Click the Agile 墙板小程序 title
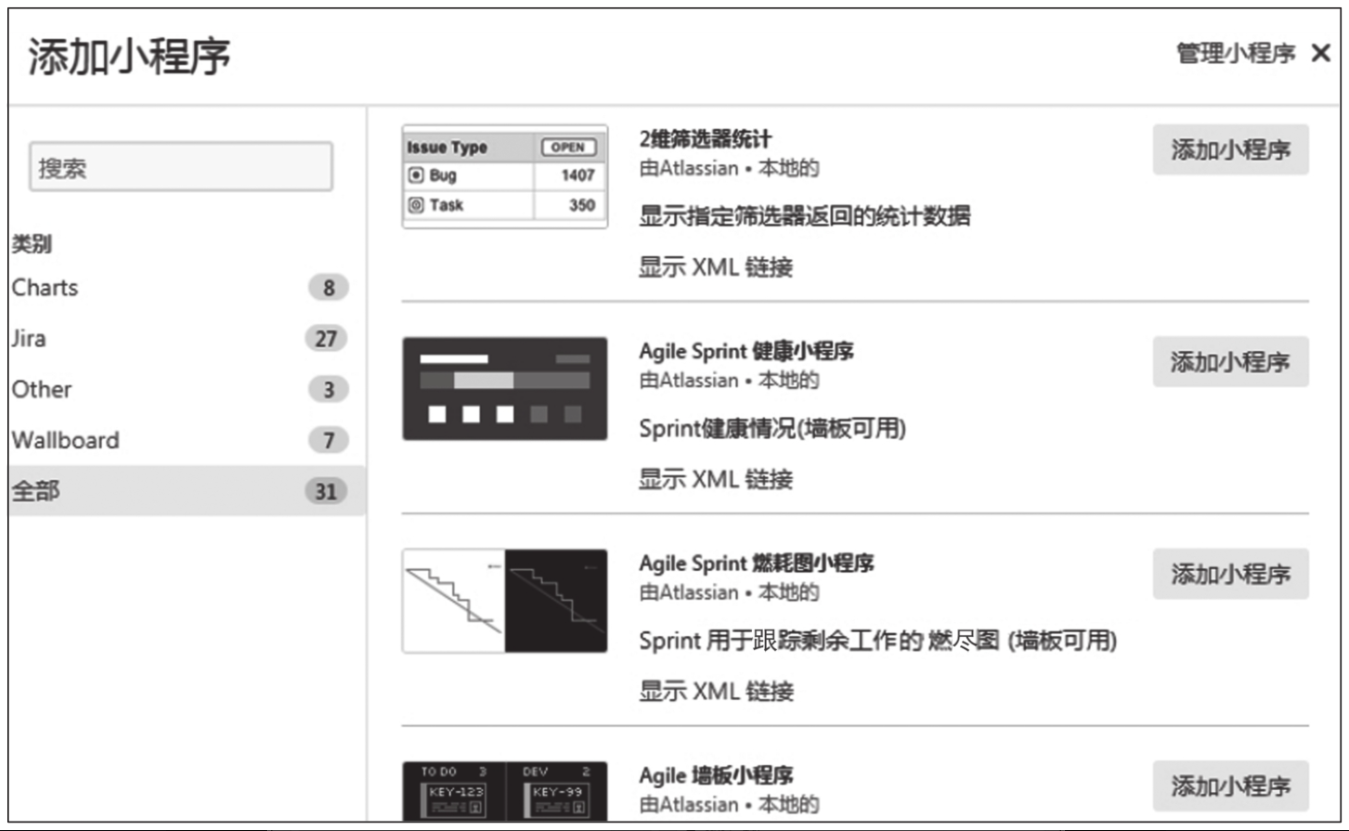Viewport: 1349px width, 831px height. [716, 775]
